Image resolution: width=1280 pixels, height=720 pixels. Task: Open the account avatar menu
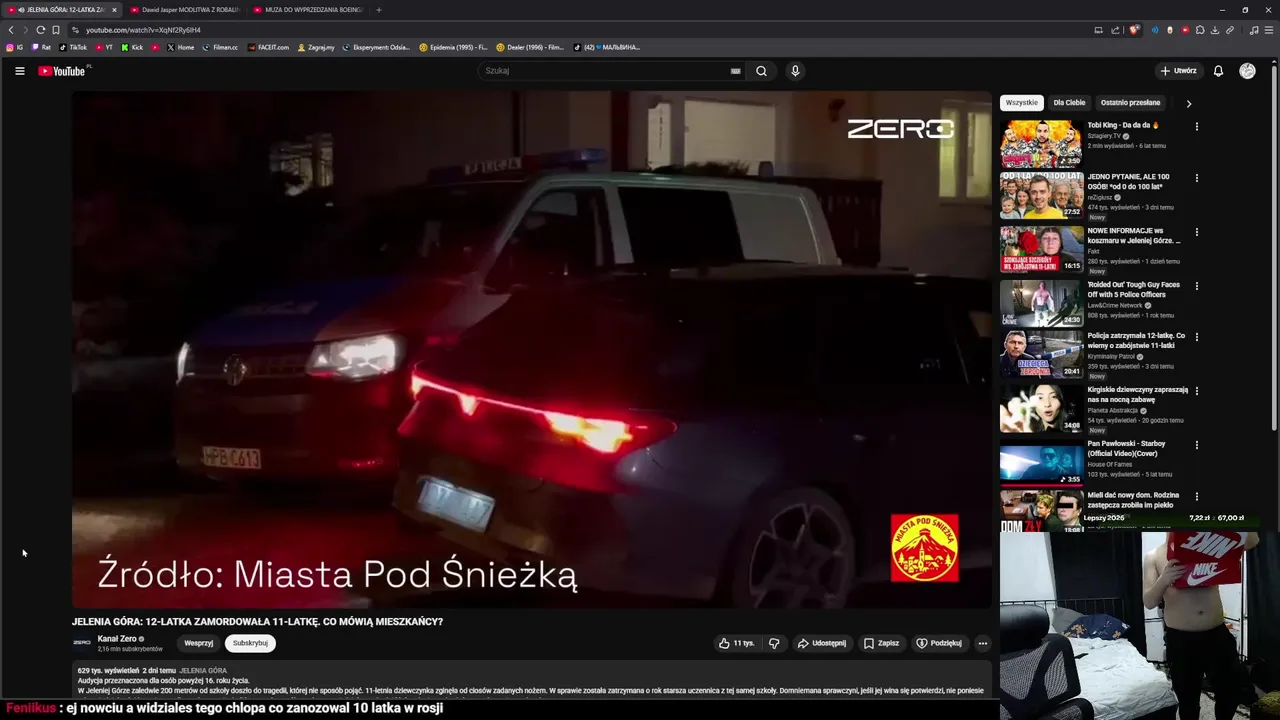click(x=1247, y=71)
